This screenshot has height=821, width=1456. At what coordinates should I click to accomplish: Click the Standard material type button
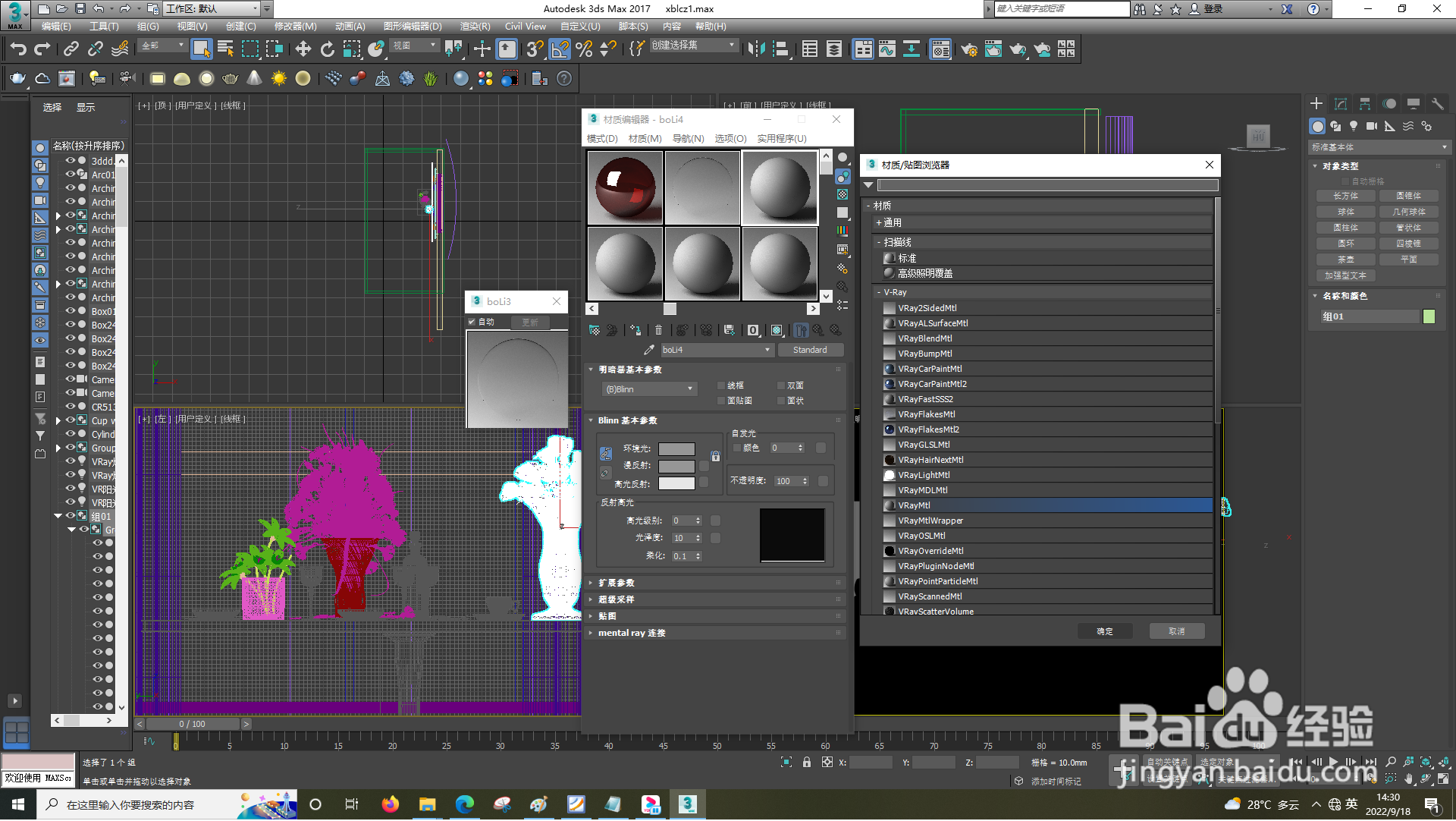[x=810, y=350]
